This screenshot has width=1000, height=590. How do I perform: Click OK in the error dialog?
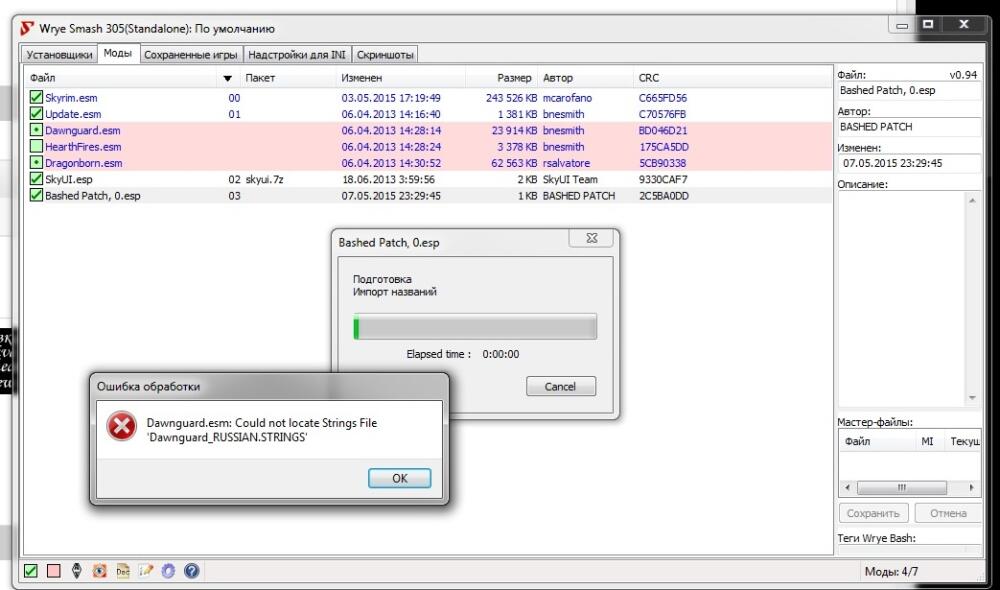coord(399,478)
